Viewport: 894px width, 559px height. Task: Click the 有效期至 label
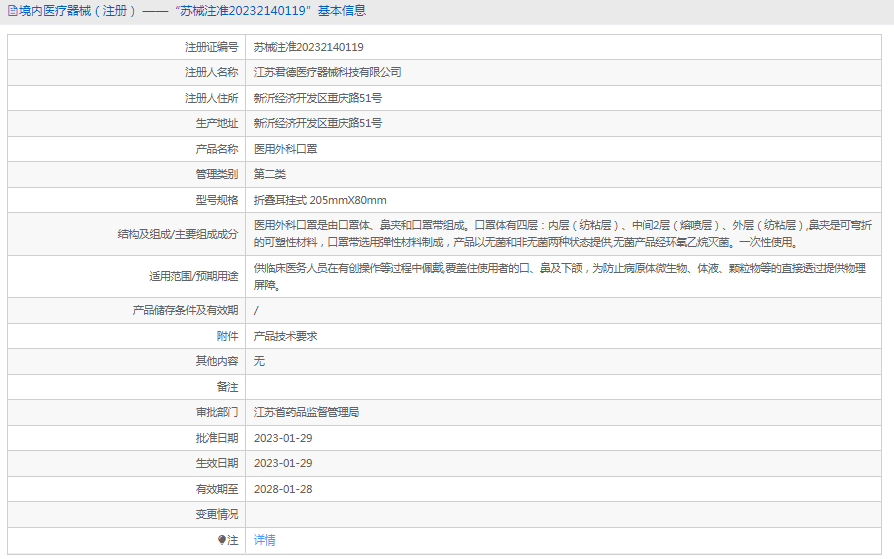(217, 489)
